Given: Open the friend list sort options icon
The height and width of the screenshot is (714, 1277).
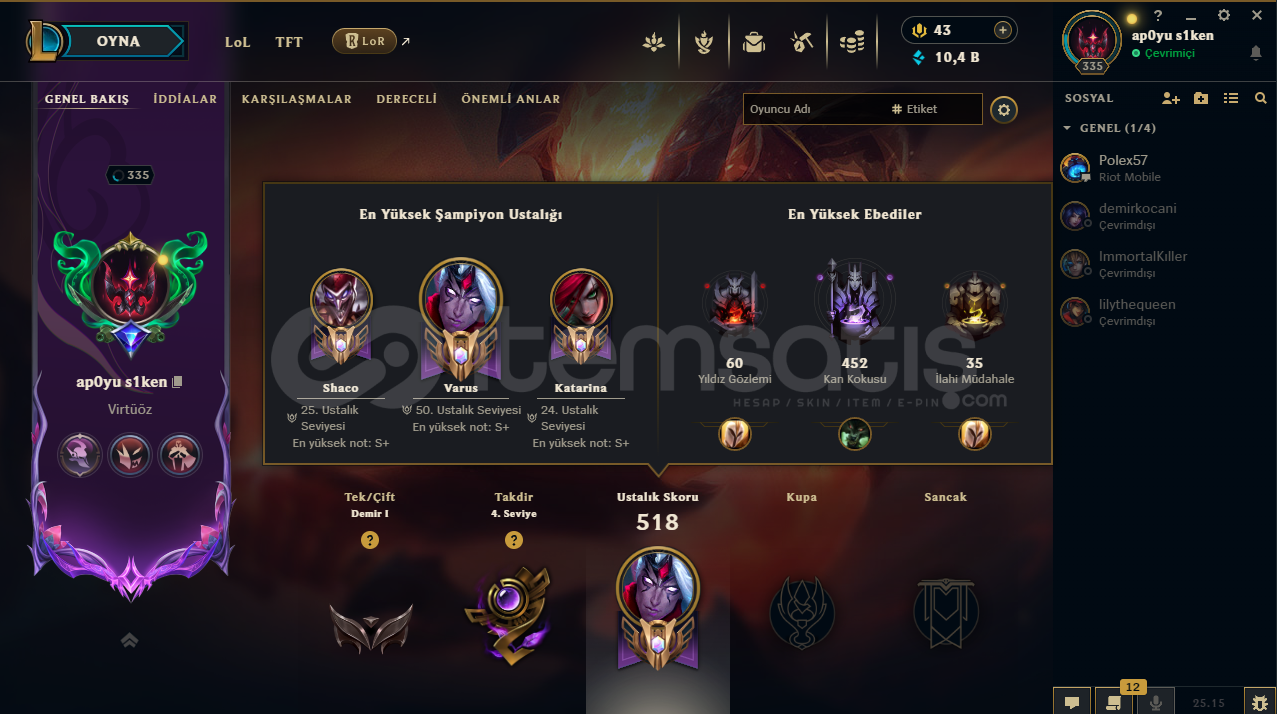Looking at the screenshot, I should [1231, 98].
